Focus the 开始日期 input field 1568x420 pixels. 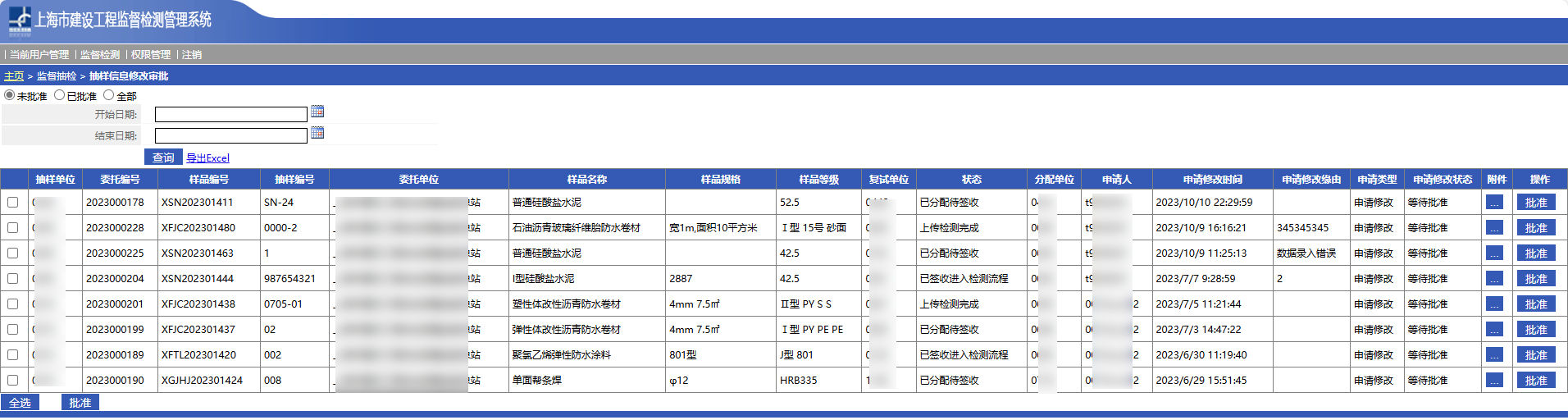[x=230, y=115]
